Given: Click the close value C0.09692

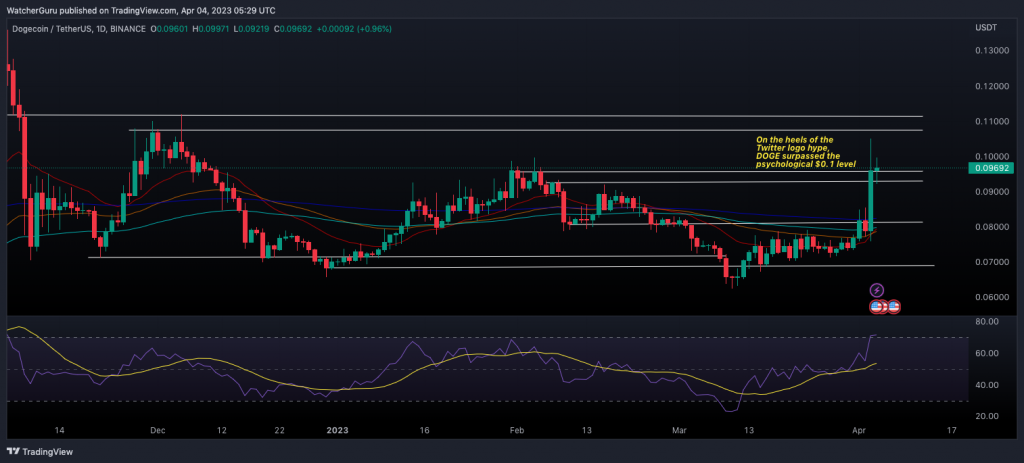Looking at the screenshot, I should [294, 29].
